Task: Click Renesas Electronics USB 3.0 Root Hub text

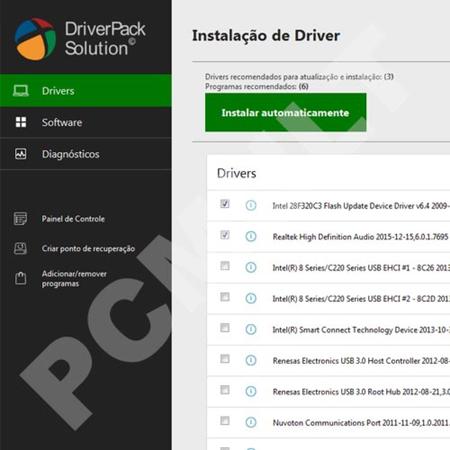Action: (x=361, y=392)
